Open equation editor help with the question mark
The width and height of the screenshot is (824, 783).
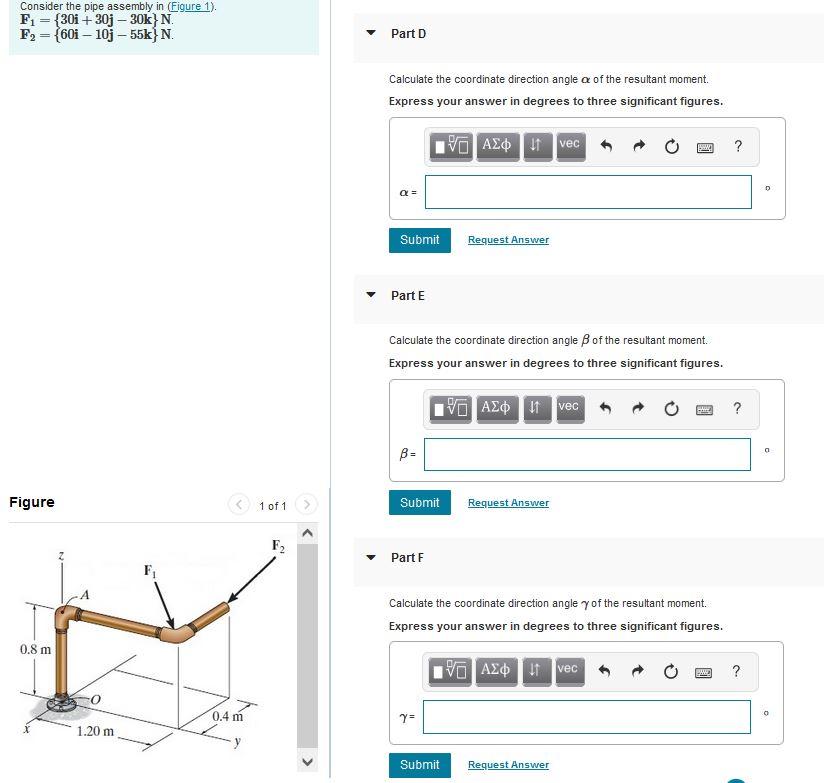[737, 146]
